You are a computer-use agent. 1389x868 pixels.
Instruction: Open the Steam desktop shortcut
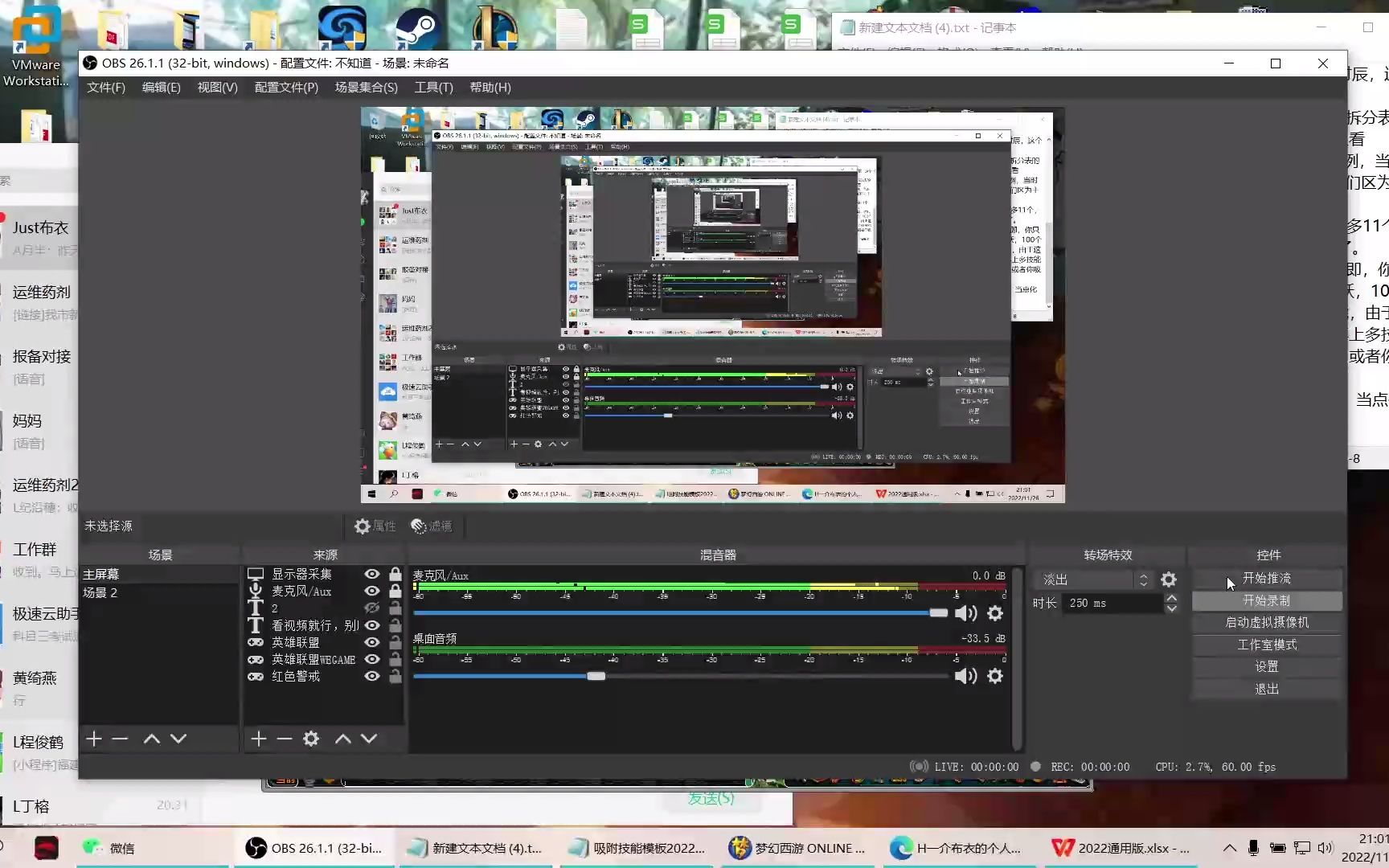[416, 29]
